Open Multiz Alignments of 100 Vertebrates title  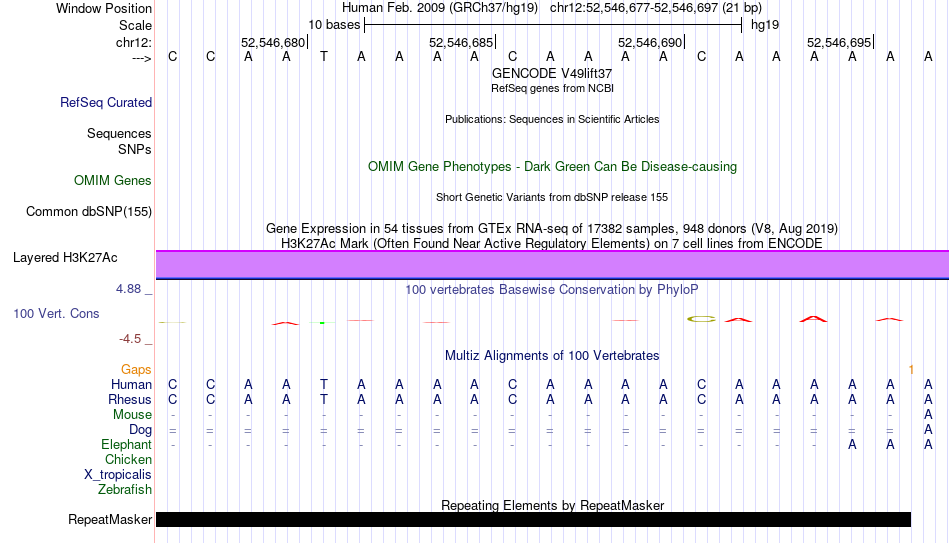[552, 356]
